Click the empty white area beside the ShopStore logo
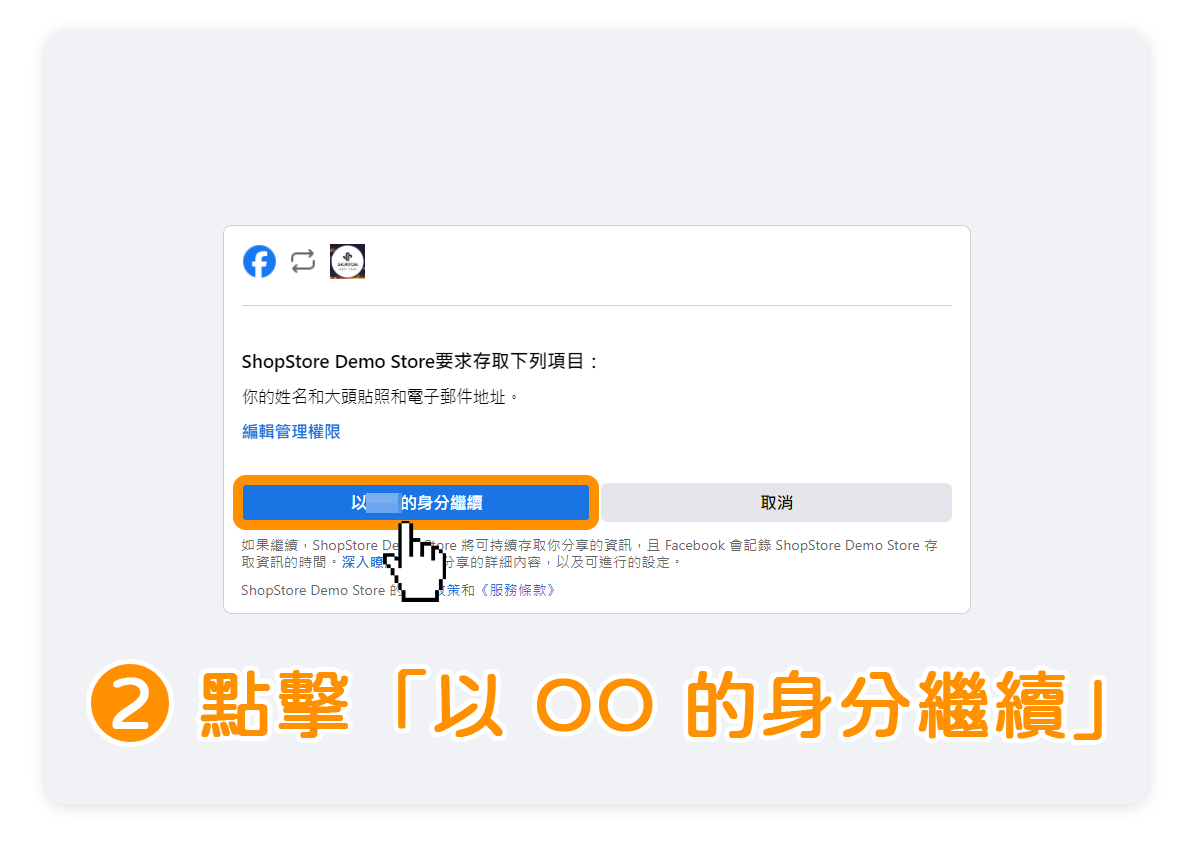The image size is (1200, 841). [x=660, y=261]
